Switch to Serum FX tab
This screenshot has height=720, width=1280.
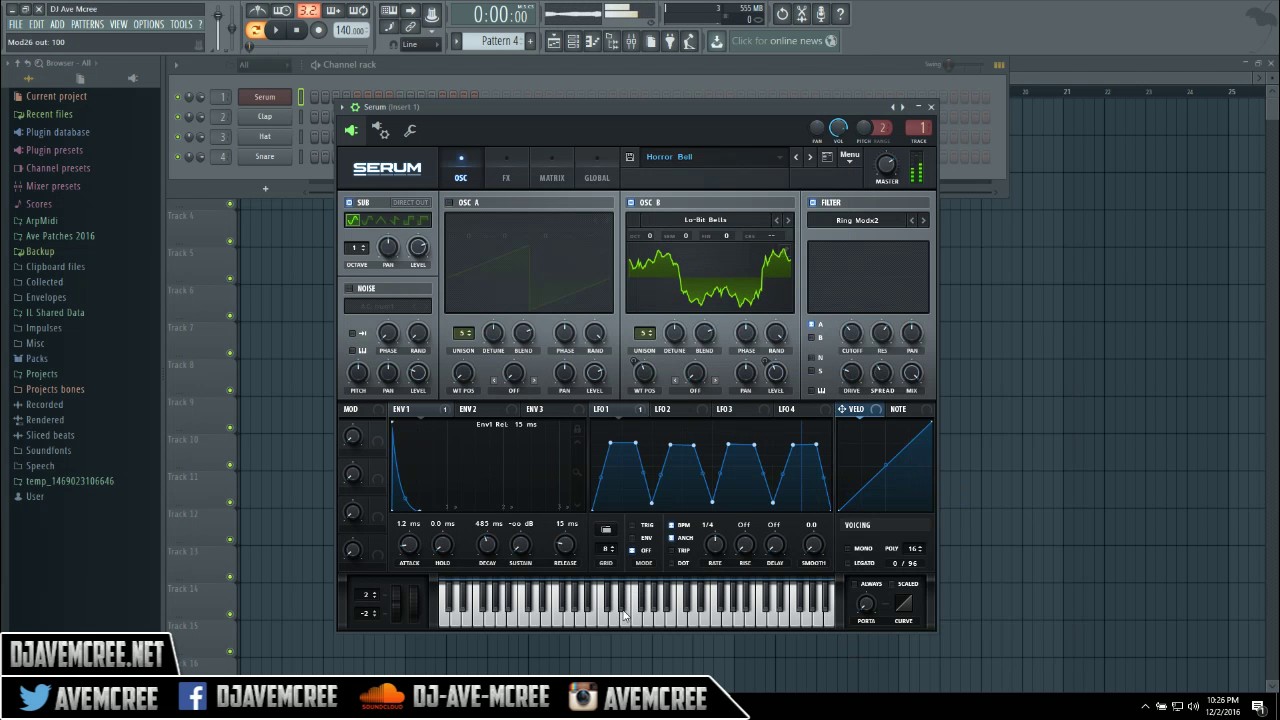click(x=506, y=167)
